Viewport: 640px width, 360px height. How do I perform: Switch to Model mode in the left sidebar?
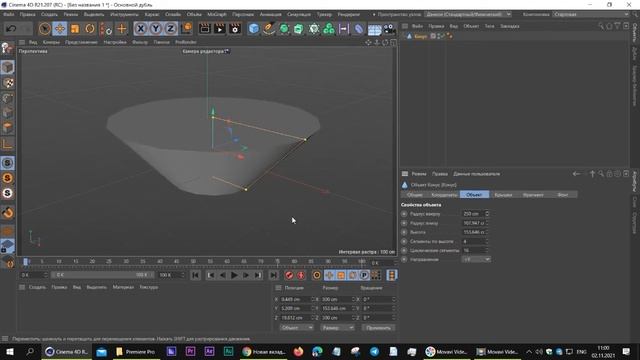pos(7,67)
